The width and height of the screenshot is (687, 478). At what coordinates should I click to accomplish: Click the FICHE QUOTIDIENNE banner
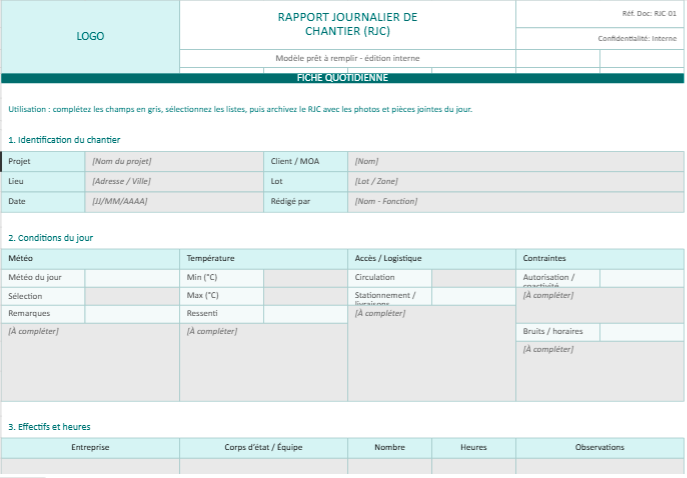tap(342, 78)
